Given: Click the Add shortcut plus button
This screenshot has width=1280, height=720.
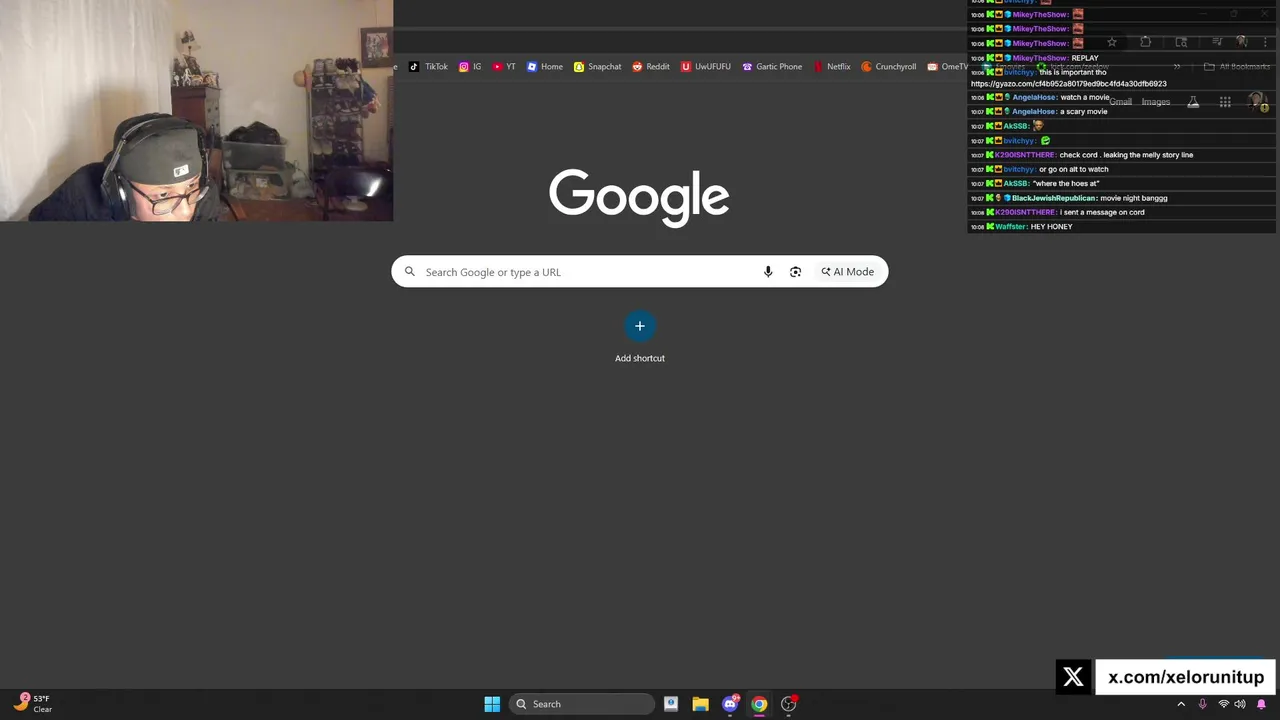Looking at the screenshot, I should tap(640, 326).
